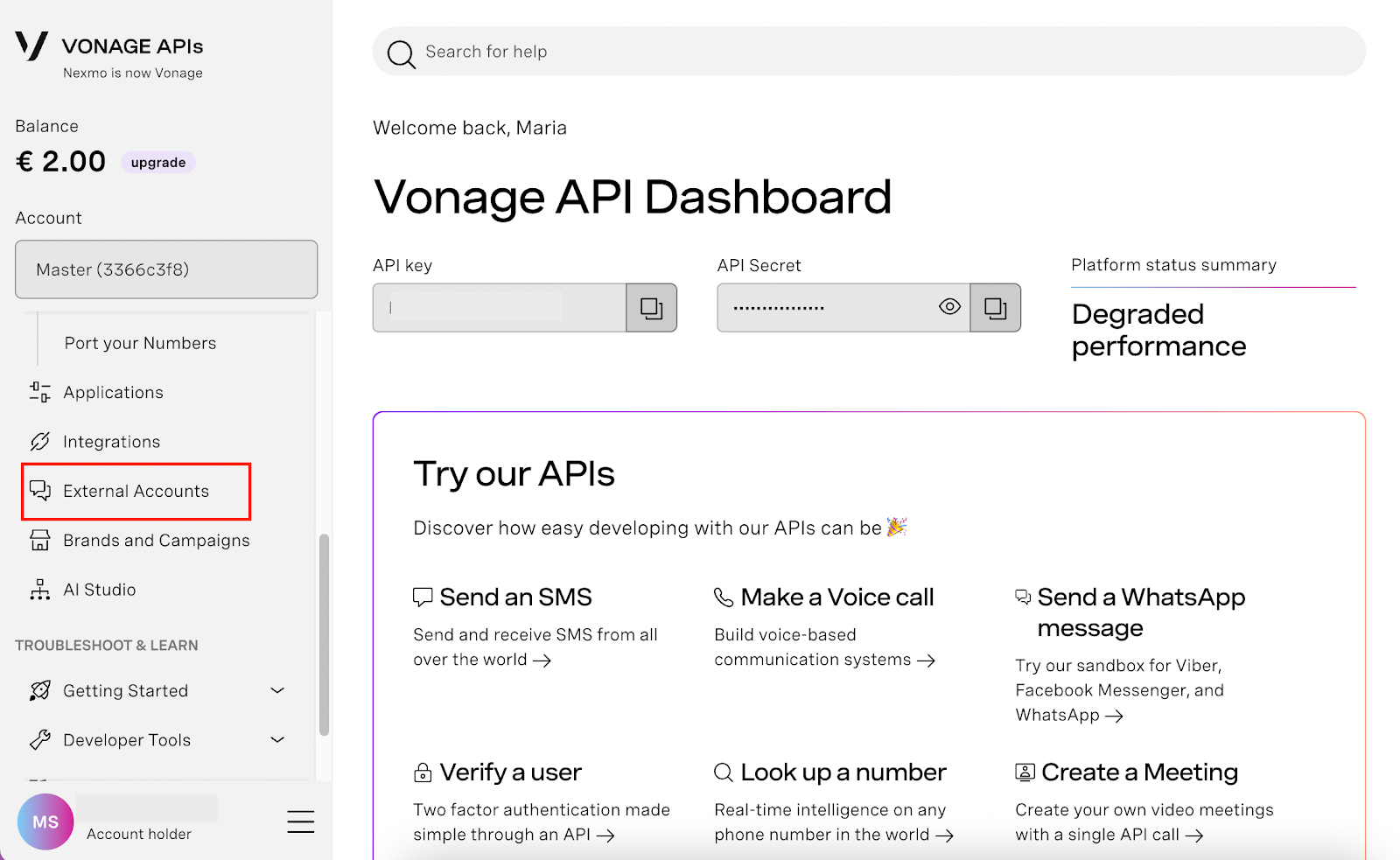This screenshot has width=1400, height=860.
Task: Open External Accounts in the sidebar
Action: pyautogui.click(x=136, y=492)
